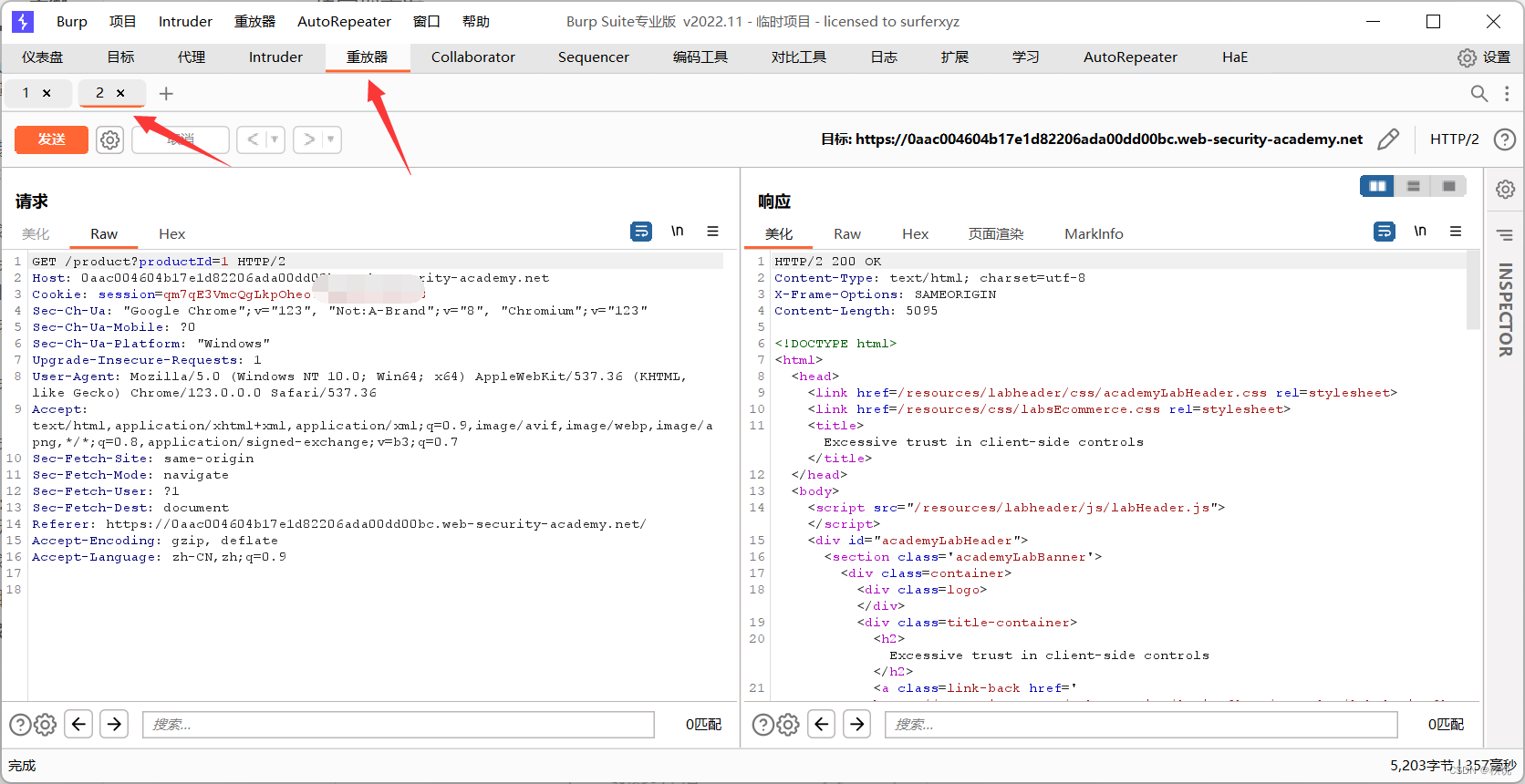Screen dimensions: 1525x784
Task: Open response panel hamburger menu
Action: pyautogui.click(x=1456, y=232)
